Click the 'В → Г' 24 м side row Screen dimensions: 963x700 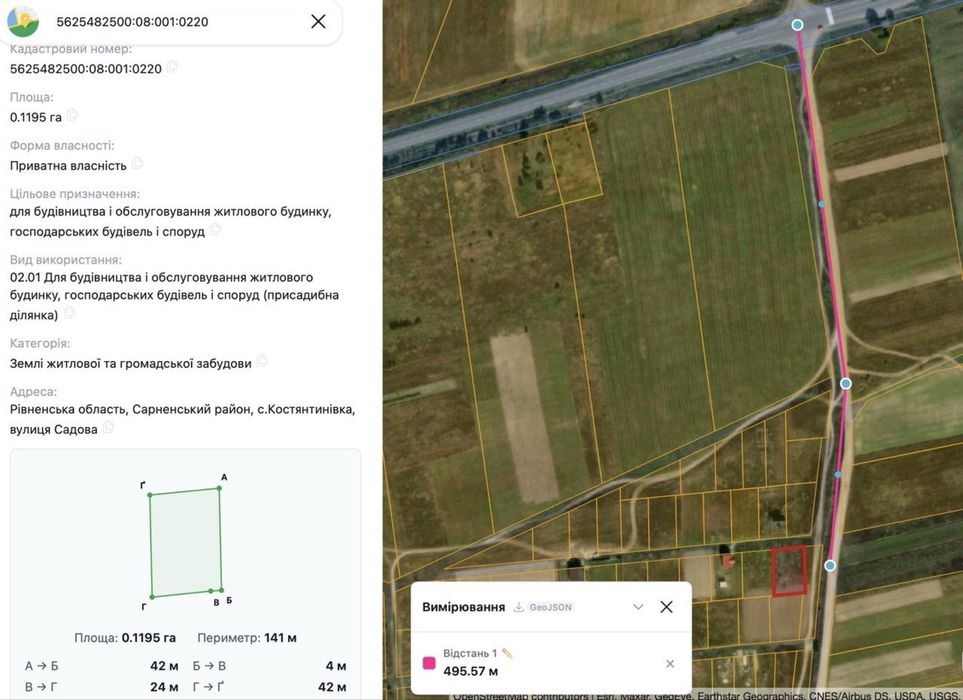pos(102,686)
